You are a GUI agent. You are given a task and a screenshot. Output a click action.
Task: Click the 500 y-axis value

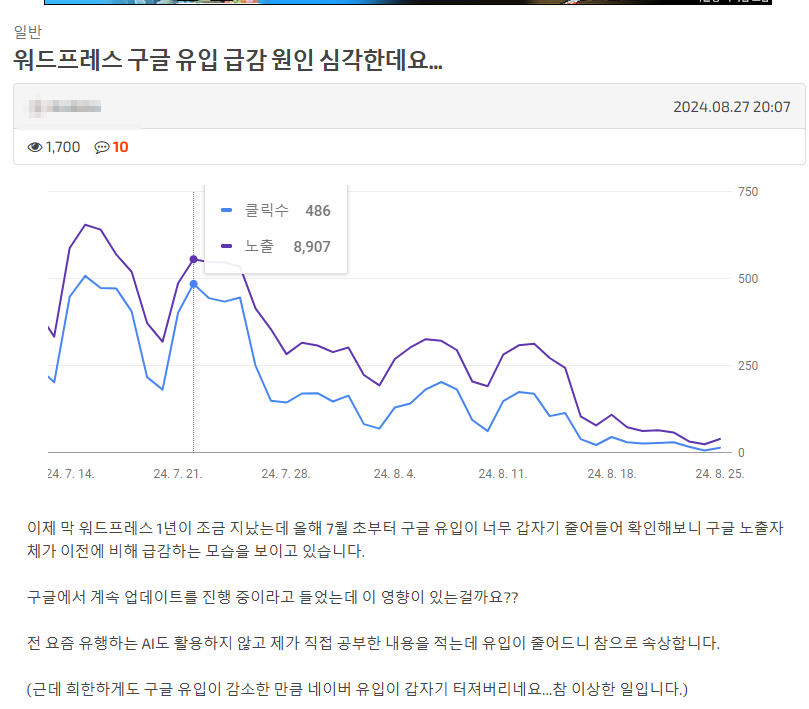748,279
